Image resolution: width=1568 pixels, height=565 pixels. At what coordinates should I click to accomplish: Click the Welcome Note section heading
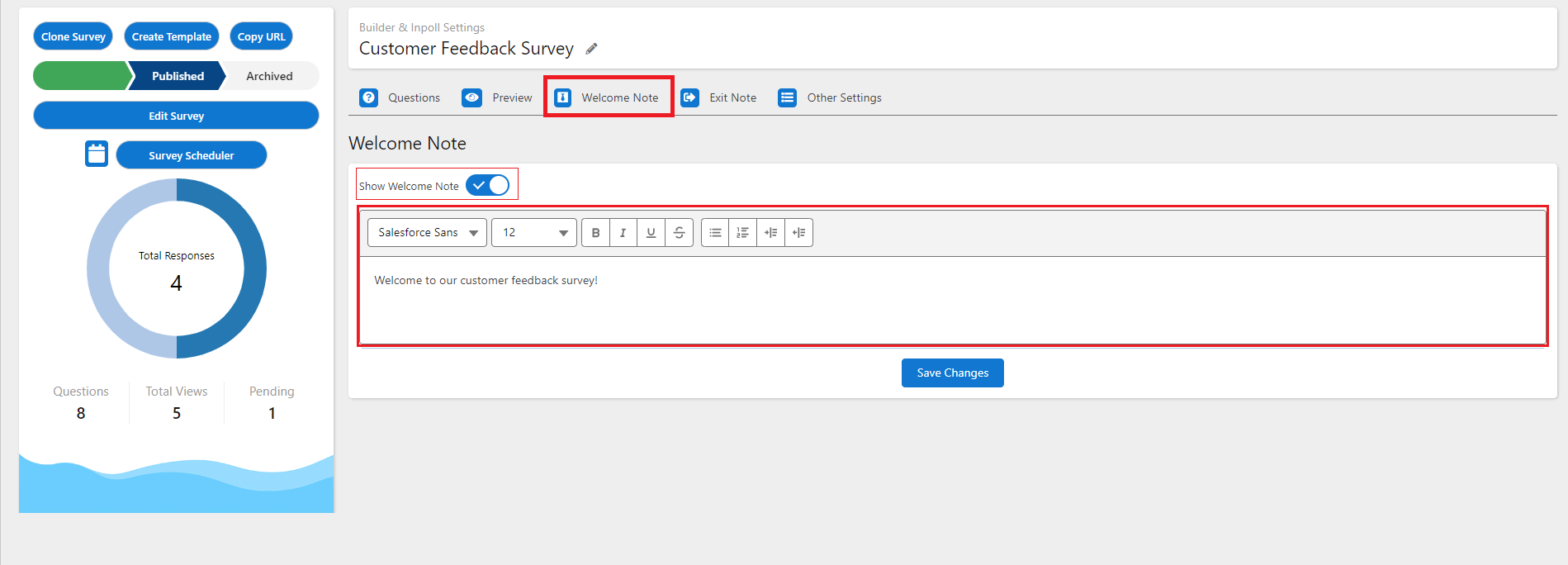tap(407, 144)
